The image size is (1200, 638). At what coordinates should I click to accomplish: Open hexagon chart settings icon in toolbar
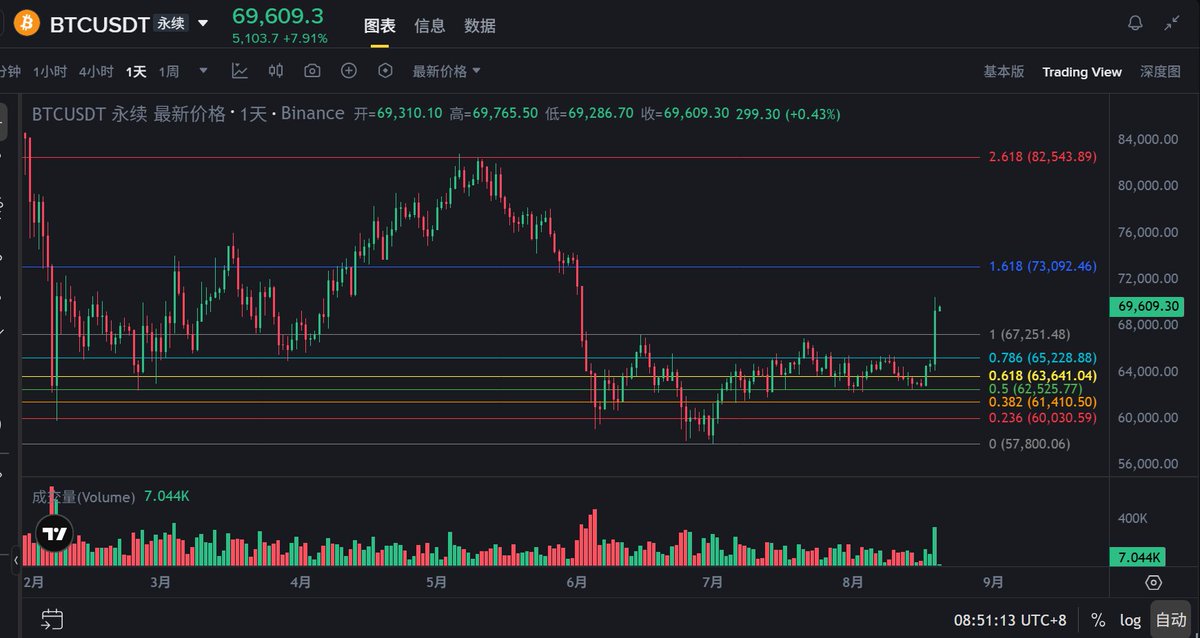[x=385, y=71]
